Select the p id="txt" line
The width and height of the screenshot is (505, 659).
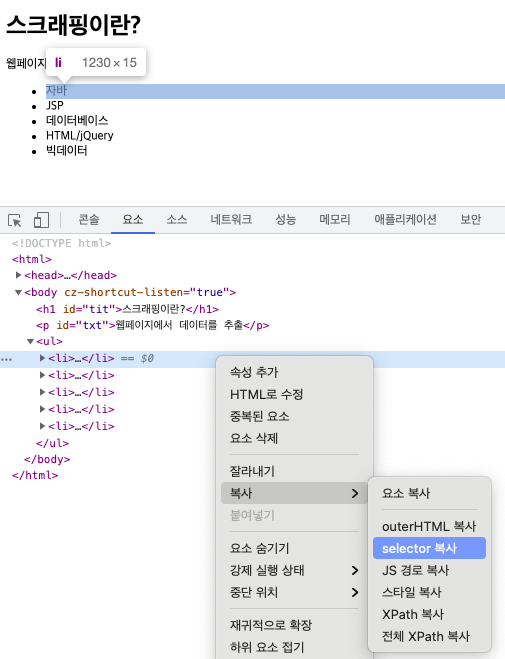153,325
